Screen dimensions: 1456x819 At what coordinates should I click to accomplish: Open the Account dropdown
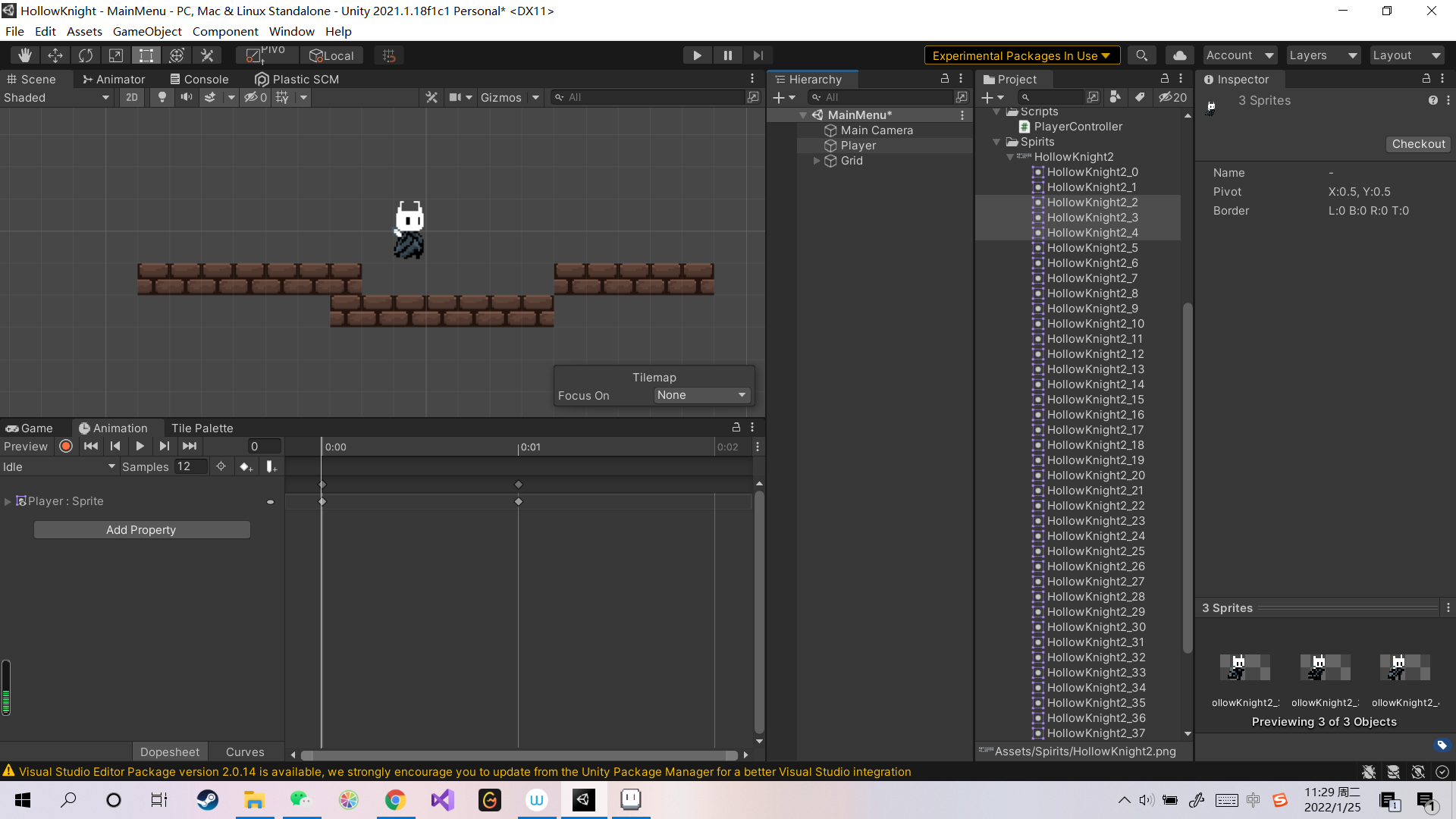(x=1240, y=55)
